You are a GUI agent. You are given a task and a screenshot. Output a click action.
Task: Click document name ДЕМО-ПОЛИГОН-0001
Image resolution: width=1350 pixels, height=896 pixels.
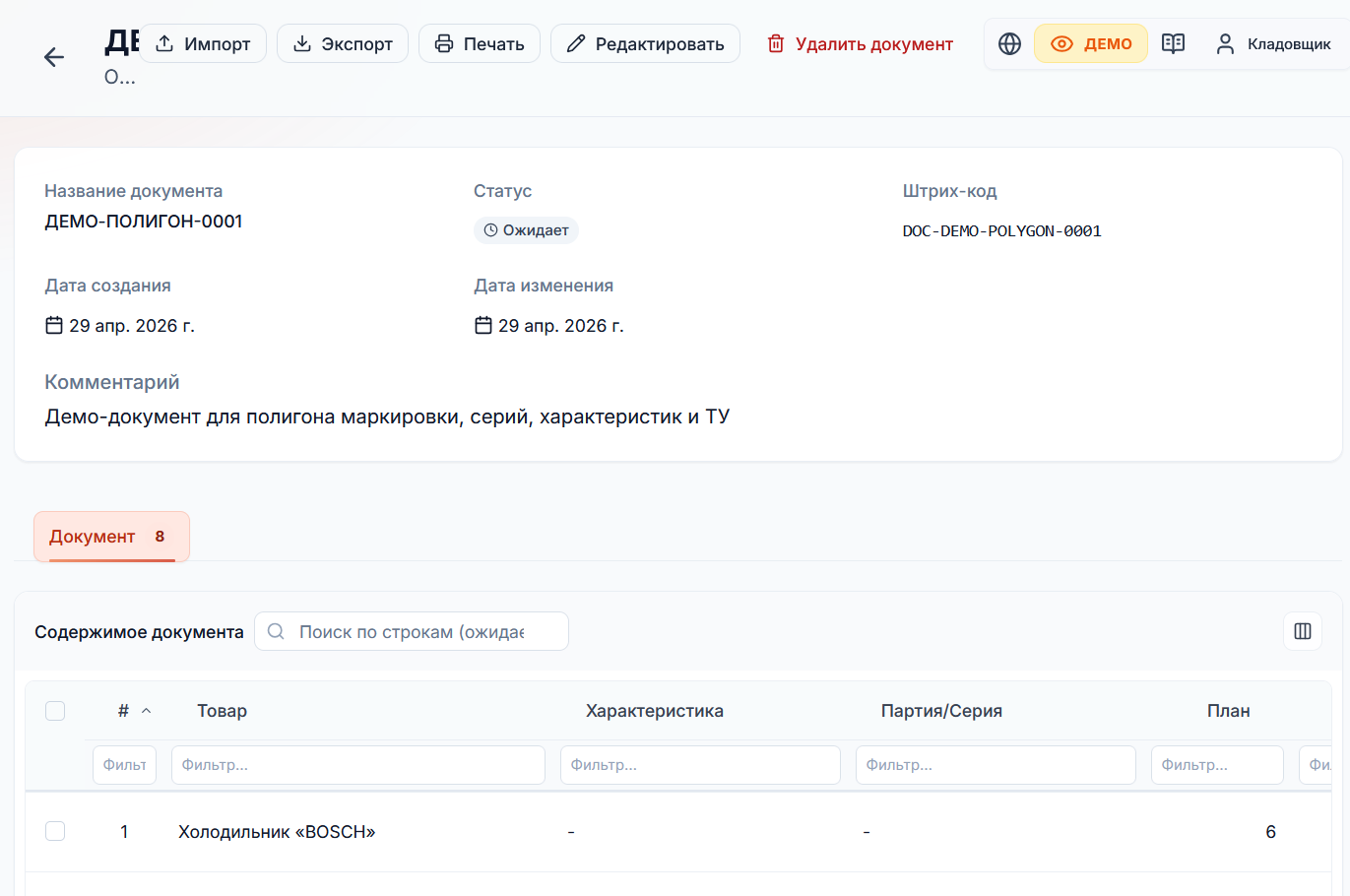[144, 222]
